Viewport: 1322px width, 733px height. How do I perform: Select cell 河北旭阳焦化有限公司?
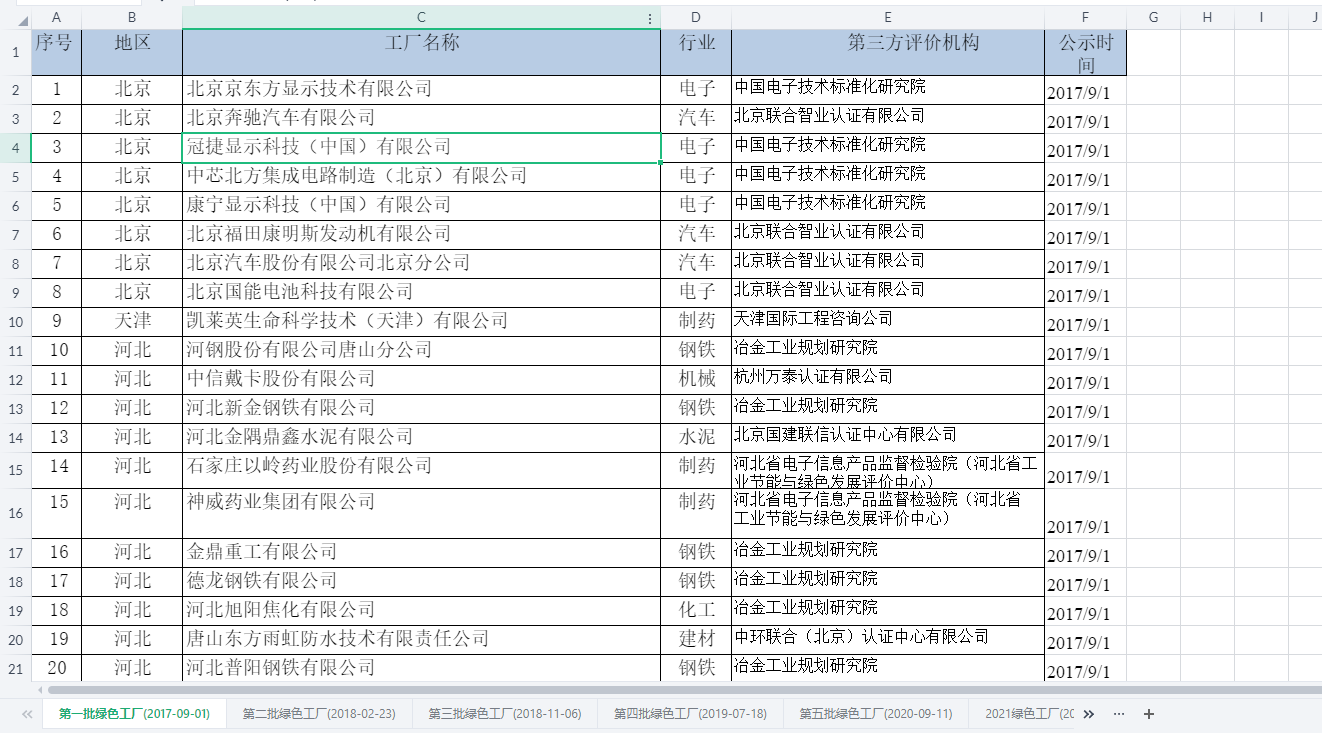point(421,610)
